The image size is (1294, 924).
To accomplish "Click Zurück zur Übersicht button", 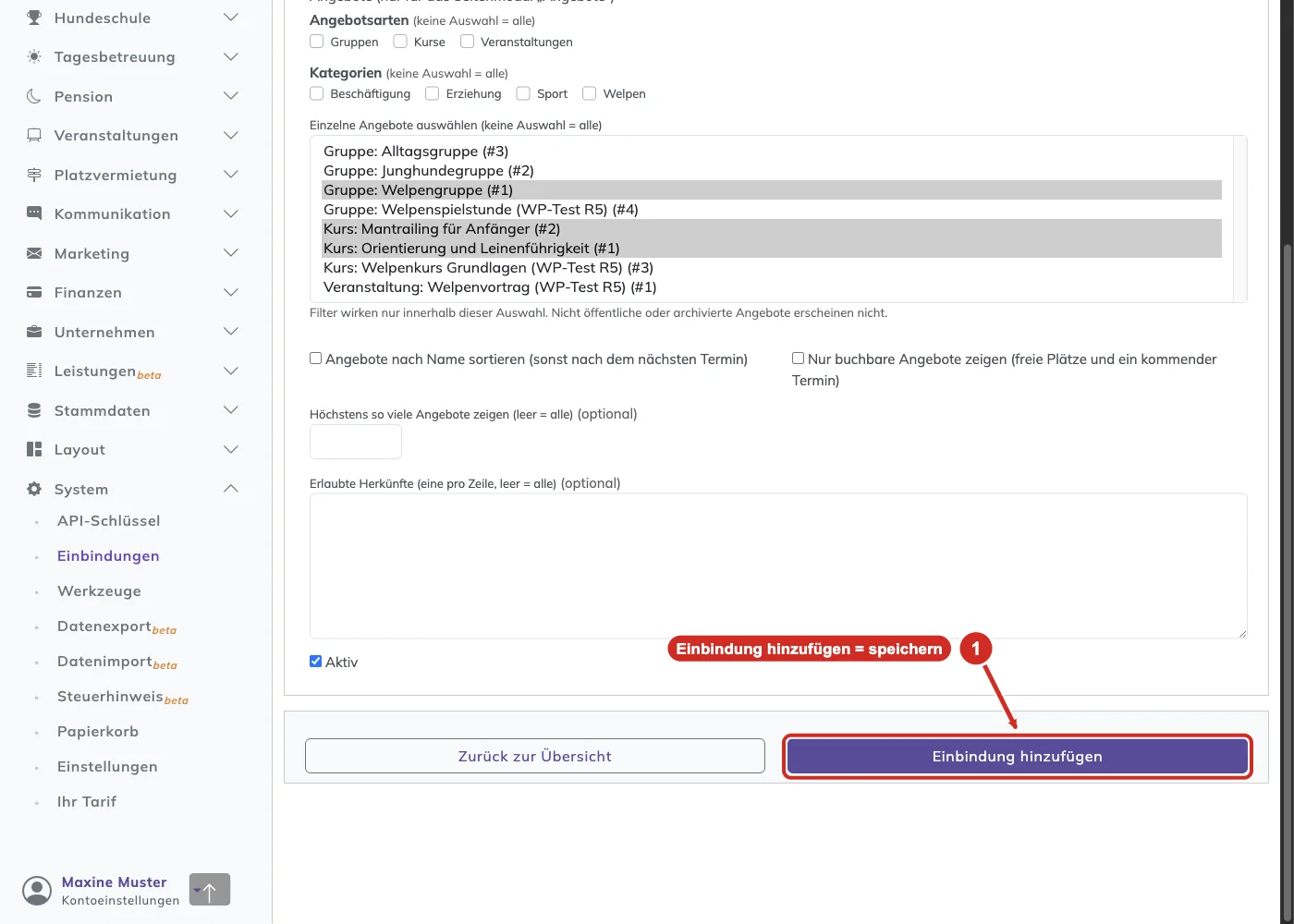I will coord(535,756).
